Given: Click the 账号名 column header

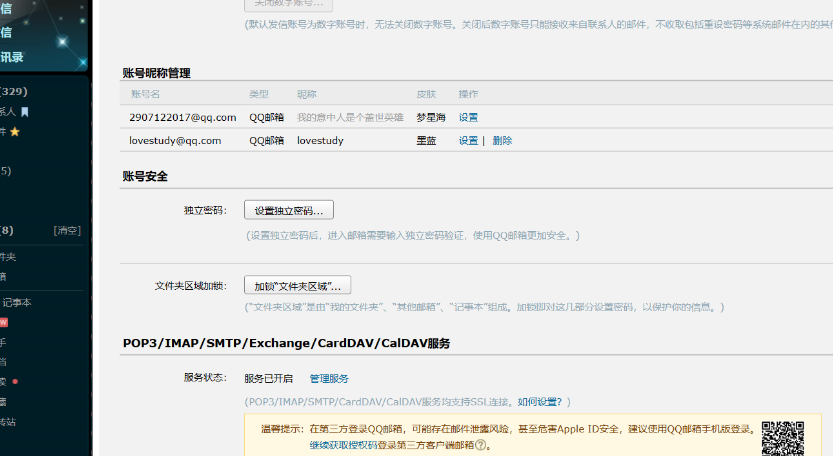Looking at the screenshot, I should pos(146,94).
